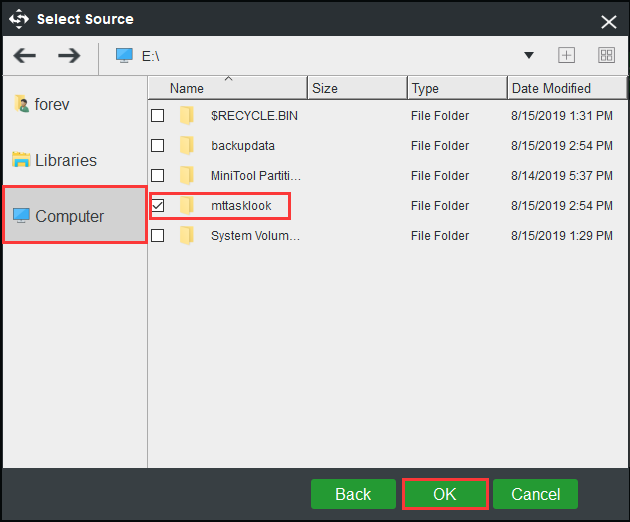Click the MiniTool logo in title bar
Screen dimensions: 630x522
click(x=19, y=19)
